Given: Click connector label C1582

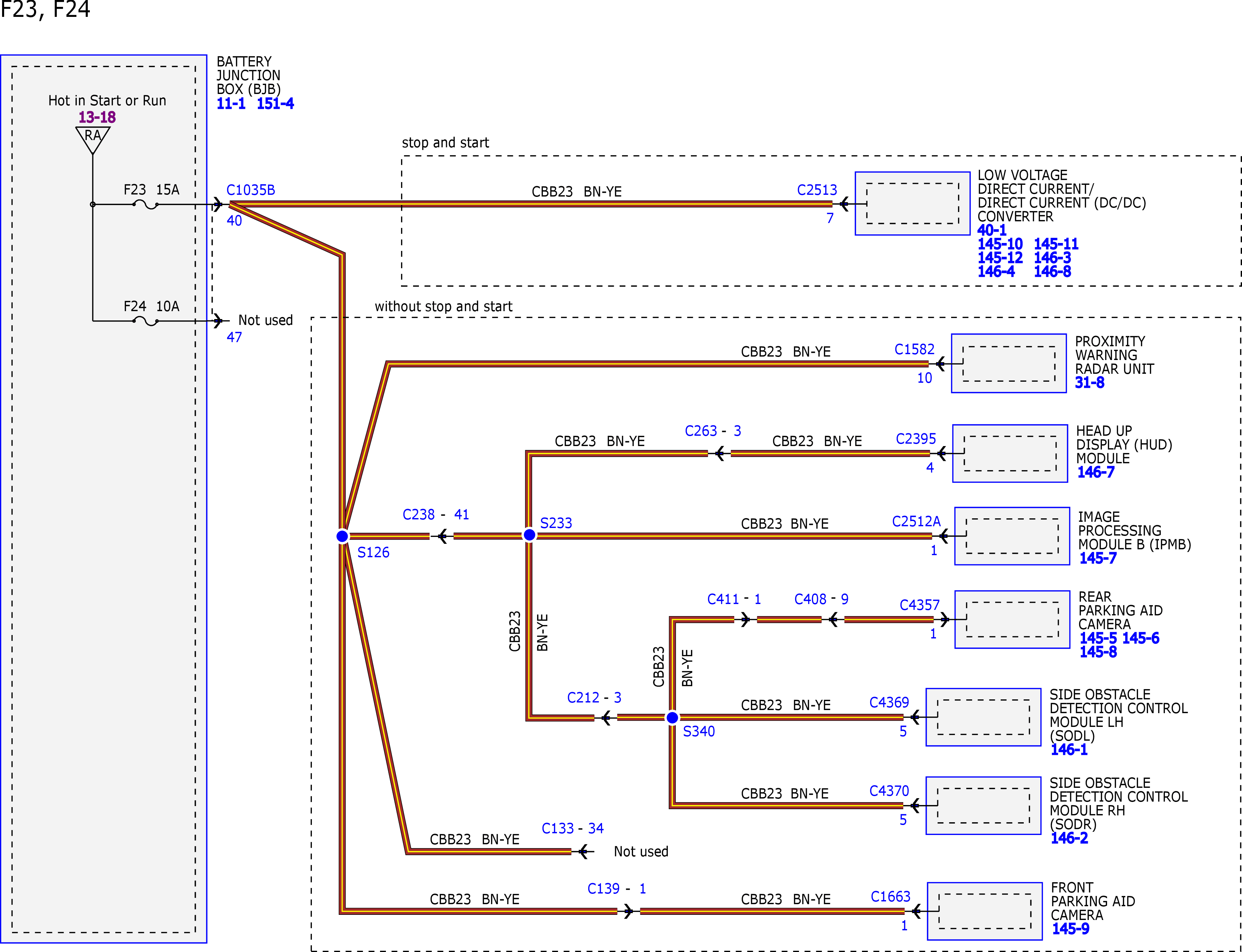Looking at the screenshot, I should click(915, 349).
